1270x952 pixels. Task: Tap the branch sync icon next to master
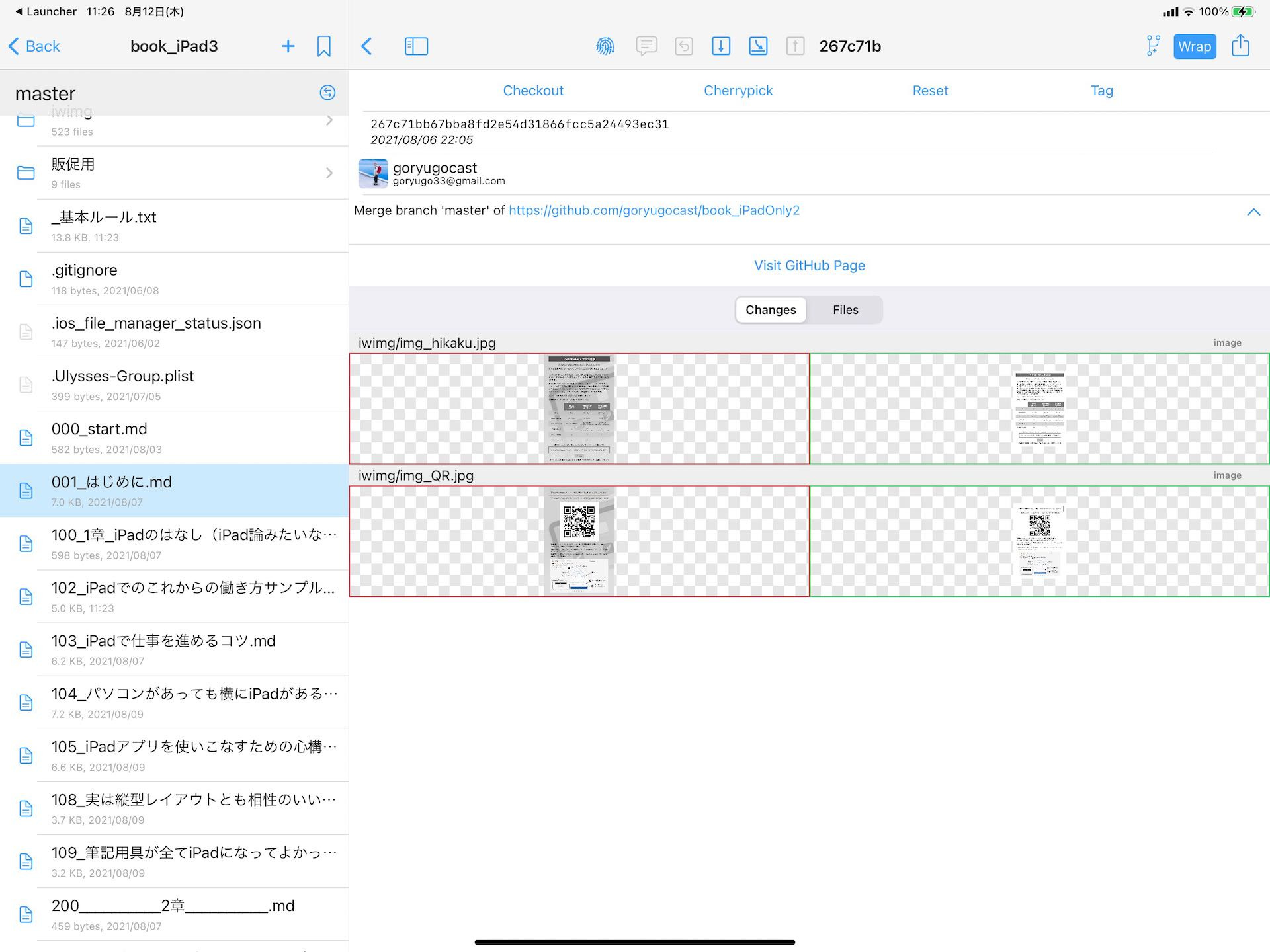click(x=327, y=93)
